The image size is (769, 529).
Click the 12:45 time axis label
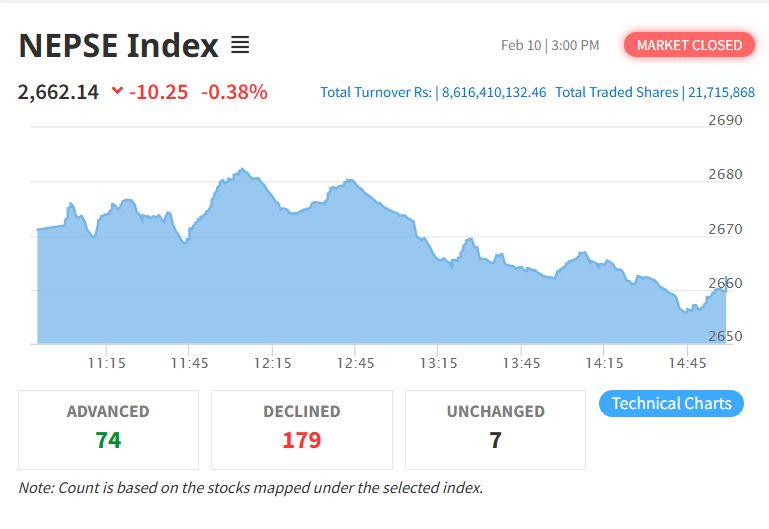click(x=355, y=363)
